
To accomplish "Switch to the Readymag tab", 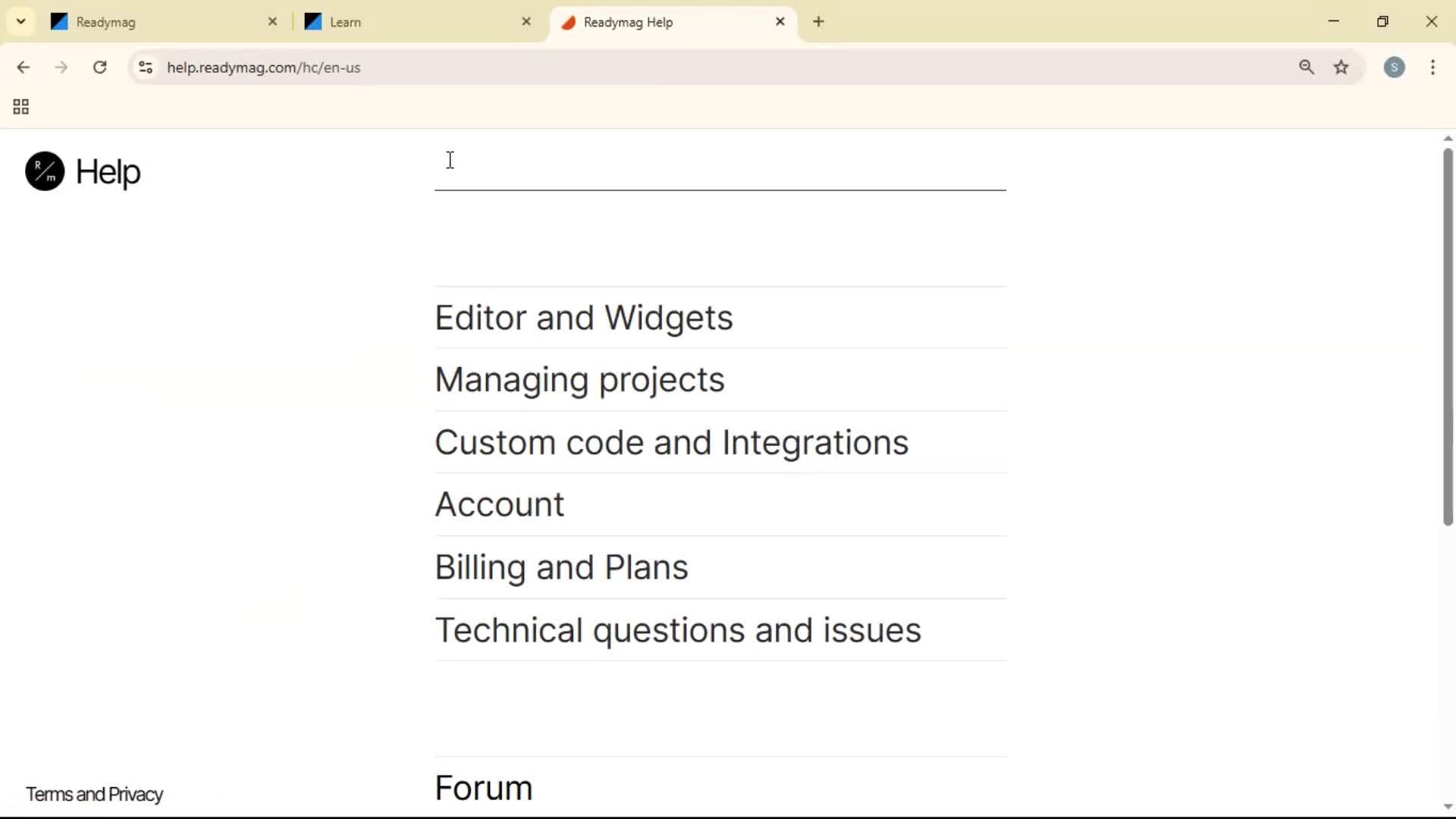I will 106,22.
